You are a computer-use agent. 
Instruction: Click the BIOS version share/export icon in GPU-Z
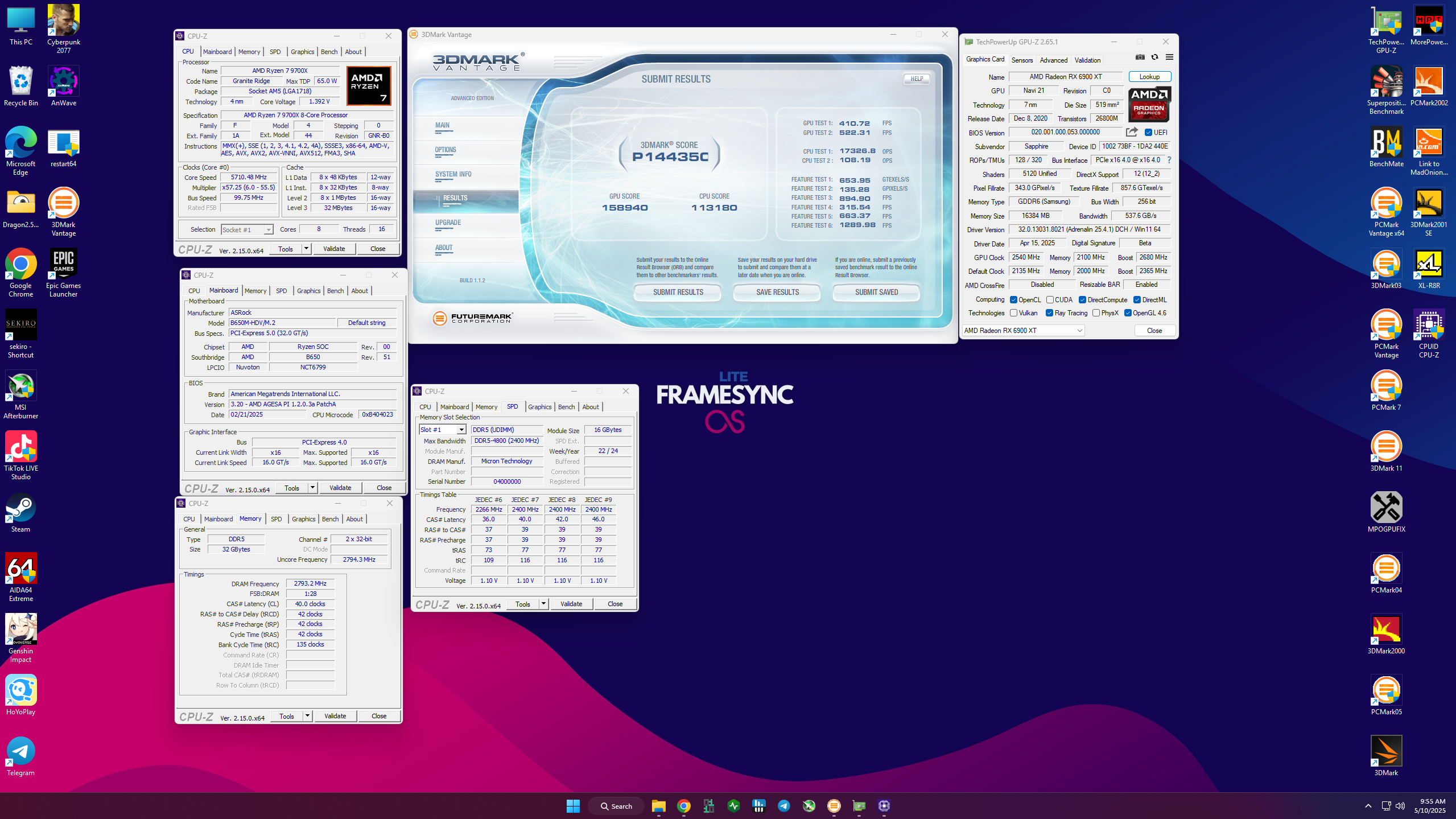(1132, 132)
